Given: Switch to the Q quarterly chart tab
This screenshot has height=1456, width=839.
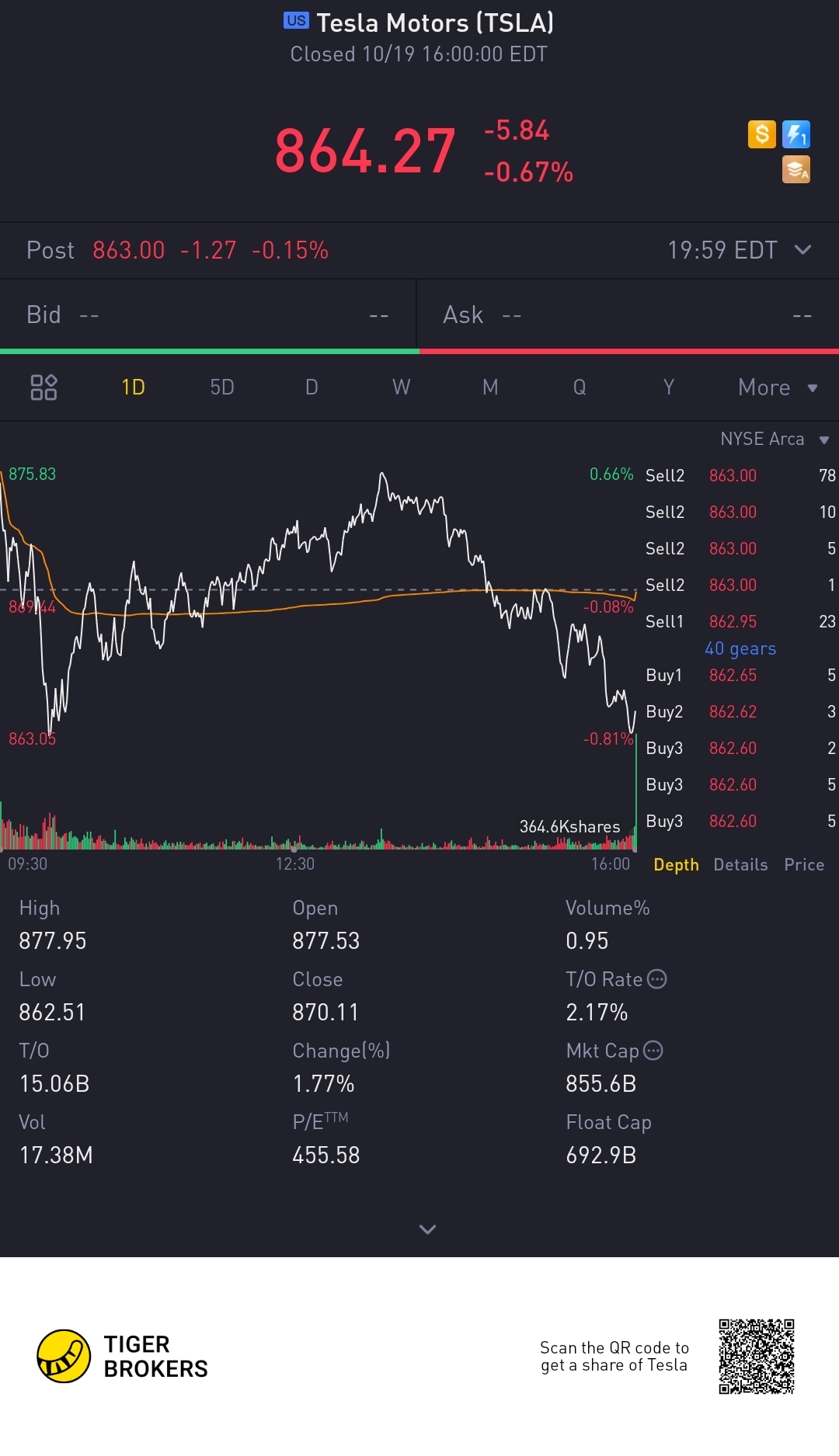Looking at the screenshot, I should pyautogui.click(x=580, y=387).
